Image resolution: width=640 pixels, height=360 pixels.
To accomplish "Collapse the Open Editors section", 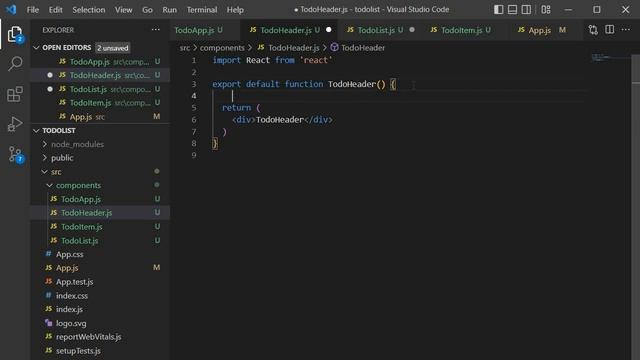I will (x=36, y=48).
